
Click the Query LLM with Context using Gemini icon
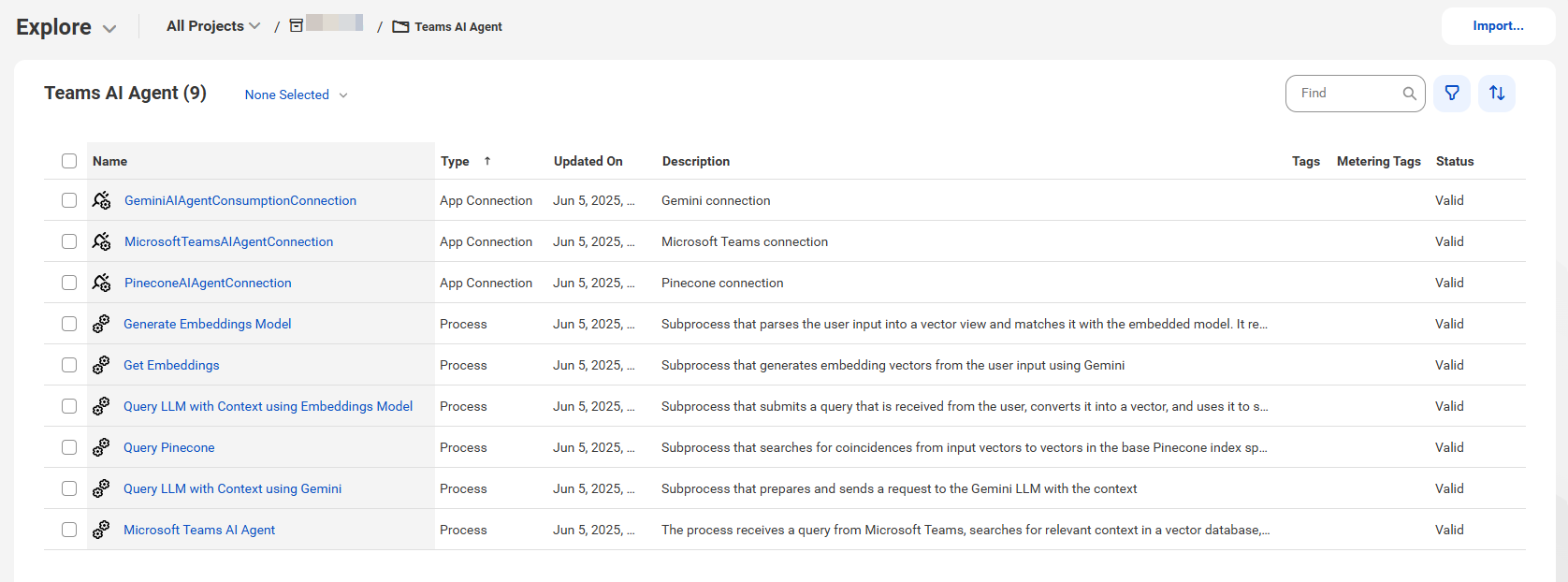point(101,488)
